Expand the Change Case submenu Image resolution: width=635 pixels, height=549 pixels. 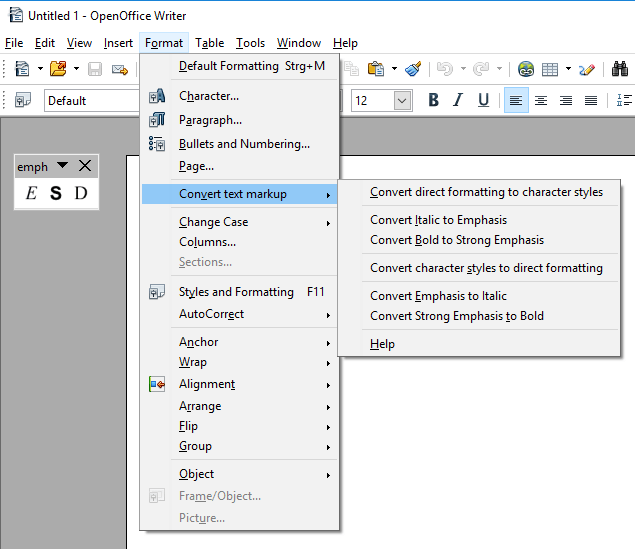239,222
